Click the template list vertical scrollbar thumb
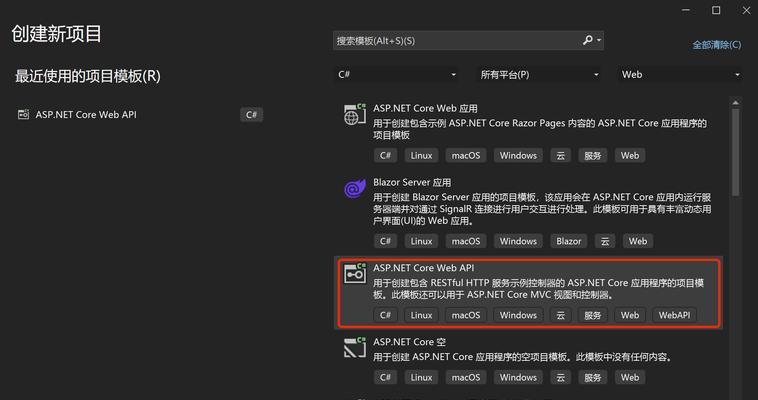The height and width of the screenshot is (400, 758). click(x=735, y=152)
